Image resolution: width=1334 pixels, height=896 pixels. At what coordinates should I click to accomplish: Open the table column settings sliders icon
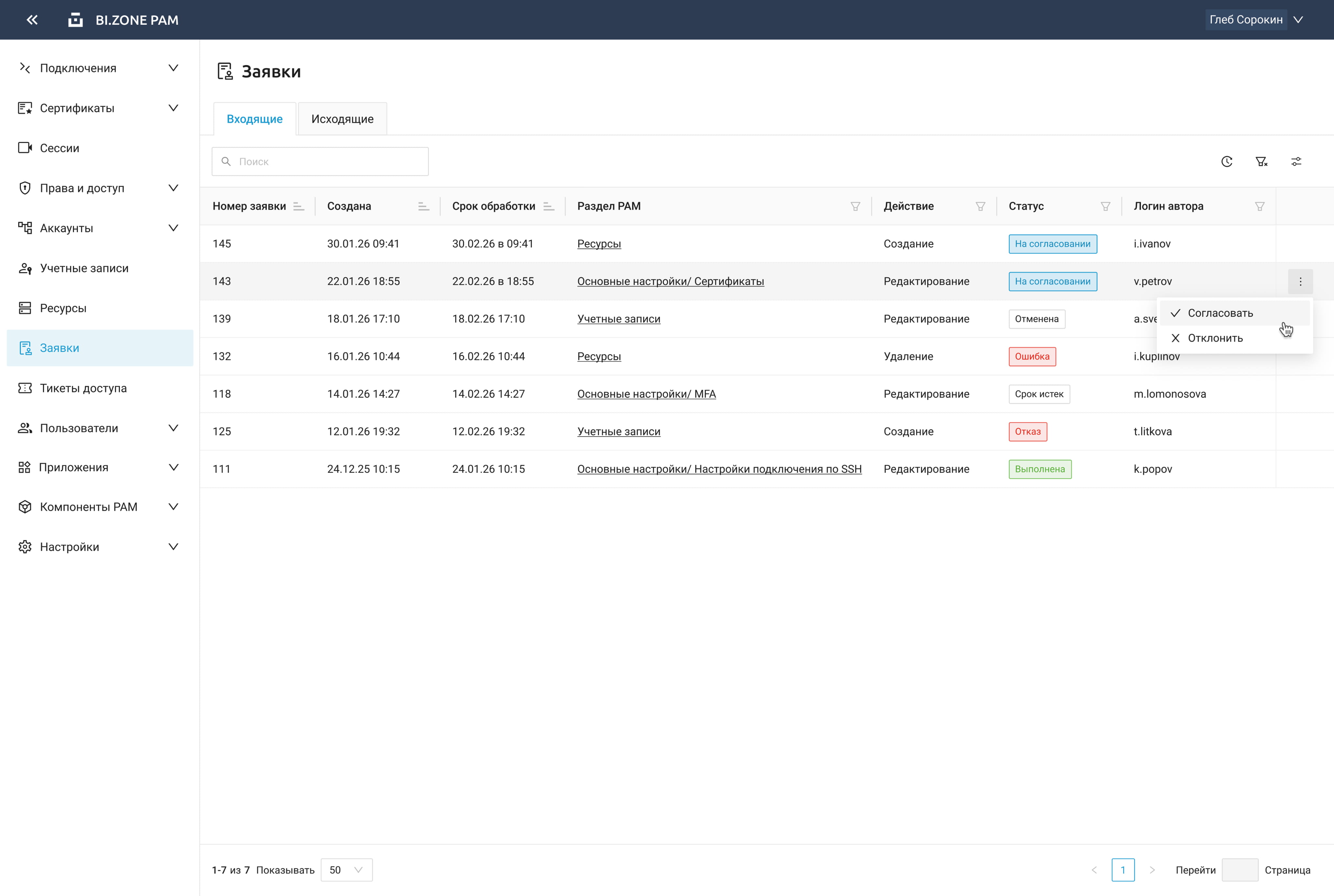[1296, 162]
